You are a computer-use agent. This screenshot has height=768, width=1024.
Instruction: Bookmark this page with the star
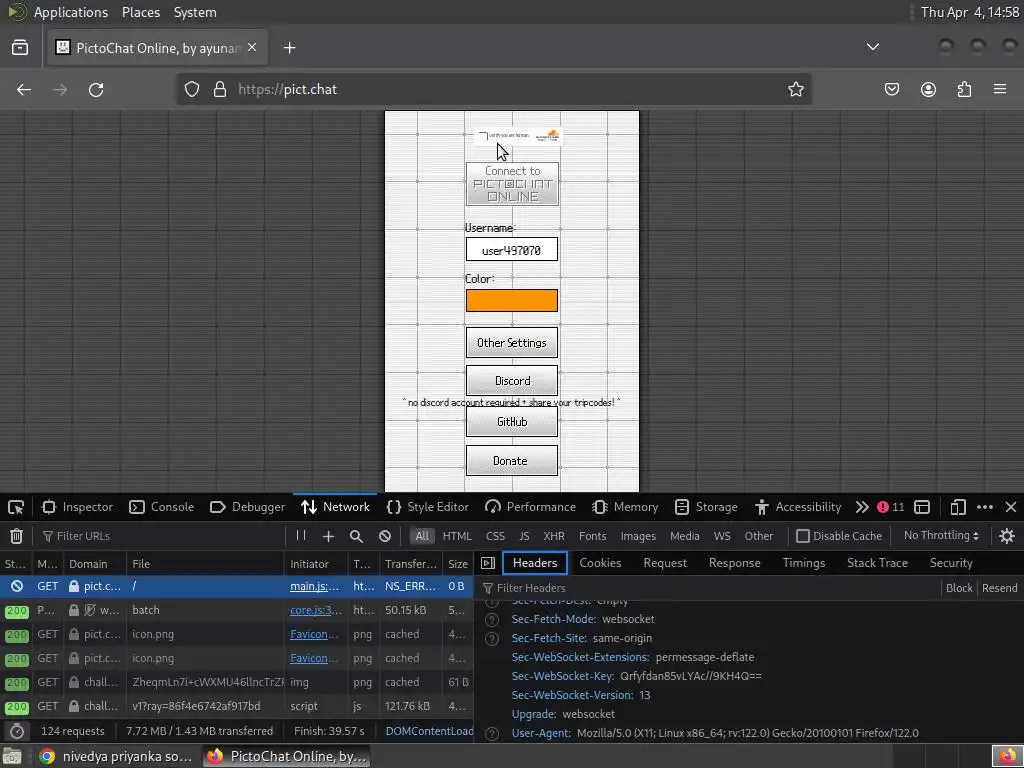tap(795, 89)
